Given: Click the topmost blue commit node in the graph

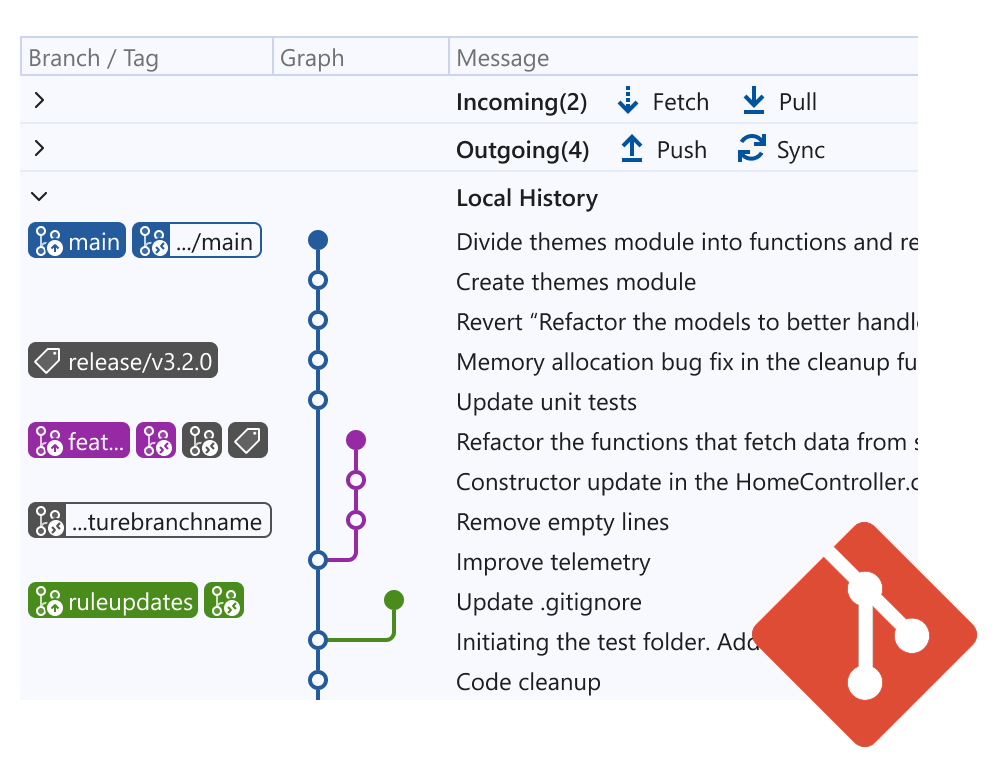Looking at the screenshot, I should (x=318, y=240).
